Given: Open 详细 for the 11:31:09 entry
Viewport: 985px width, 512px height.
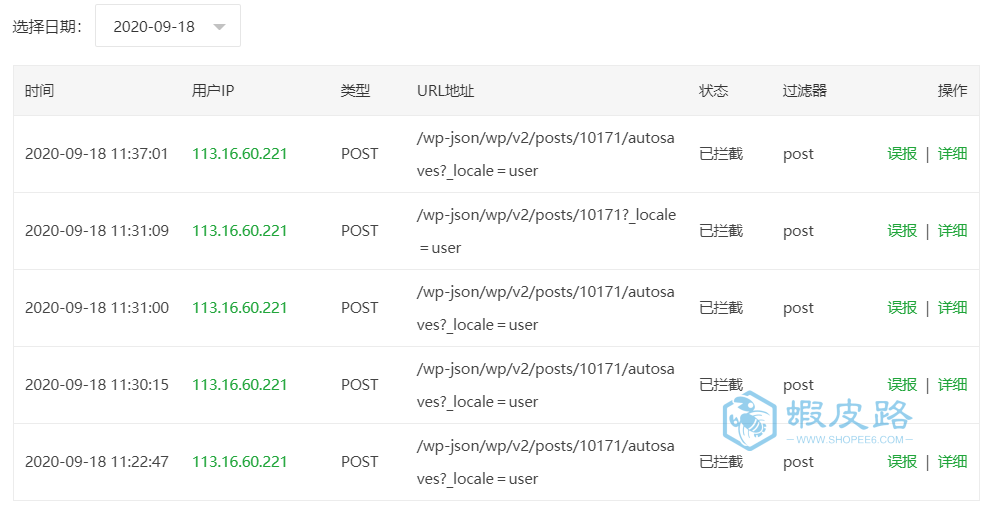Looking at the screenshot, I should pyautogui.click(x=952, y=231).
